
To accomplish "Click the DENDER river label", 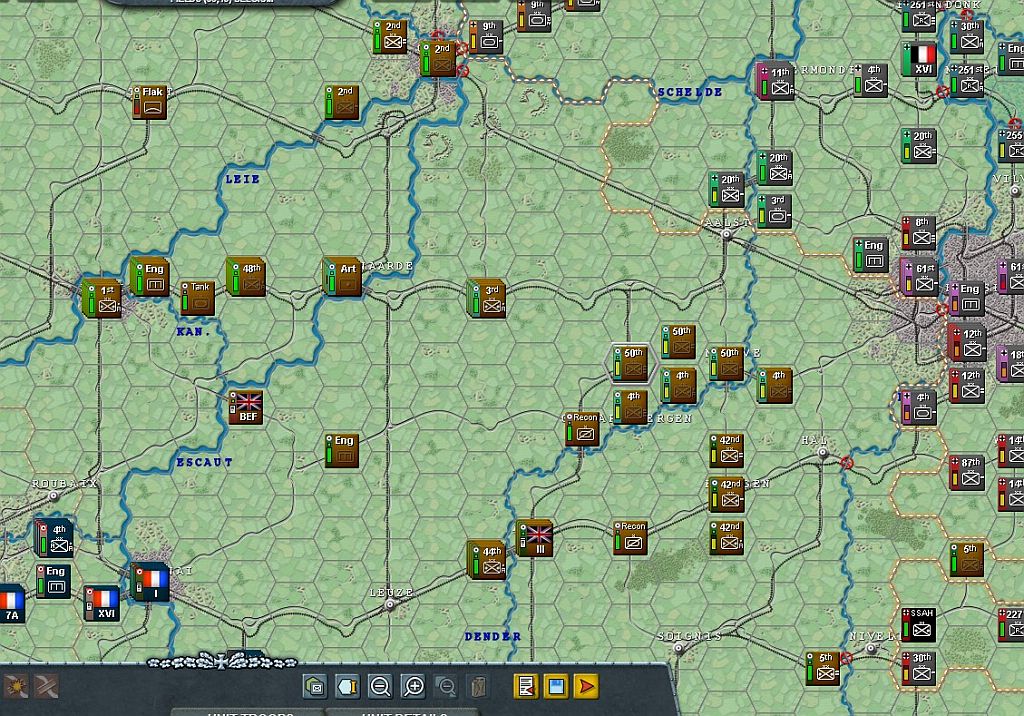I will pos(493,636).
